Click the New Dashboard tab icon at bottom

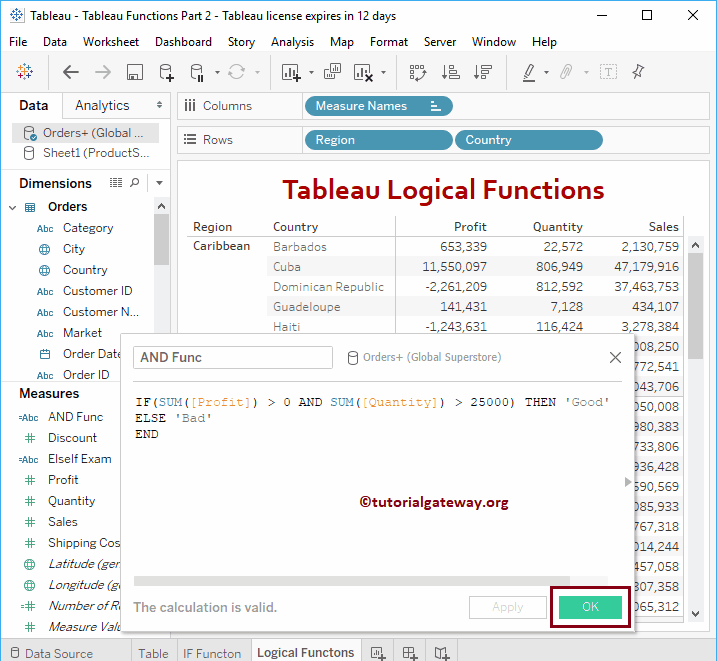click(410, 653)
